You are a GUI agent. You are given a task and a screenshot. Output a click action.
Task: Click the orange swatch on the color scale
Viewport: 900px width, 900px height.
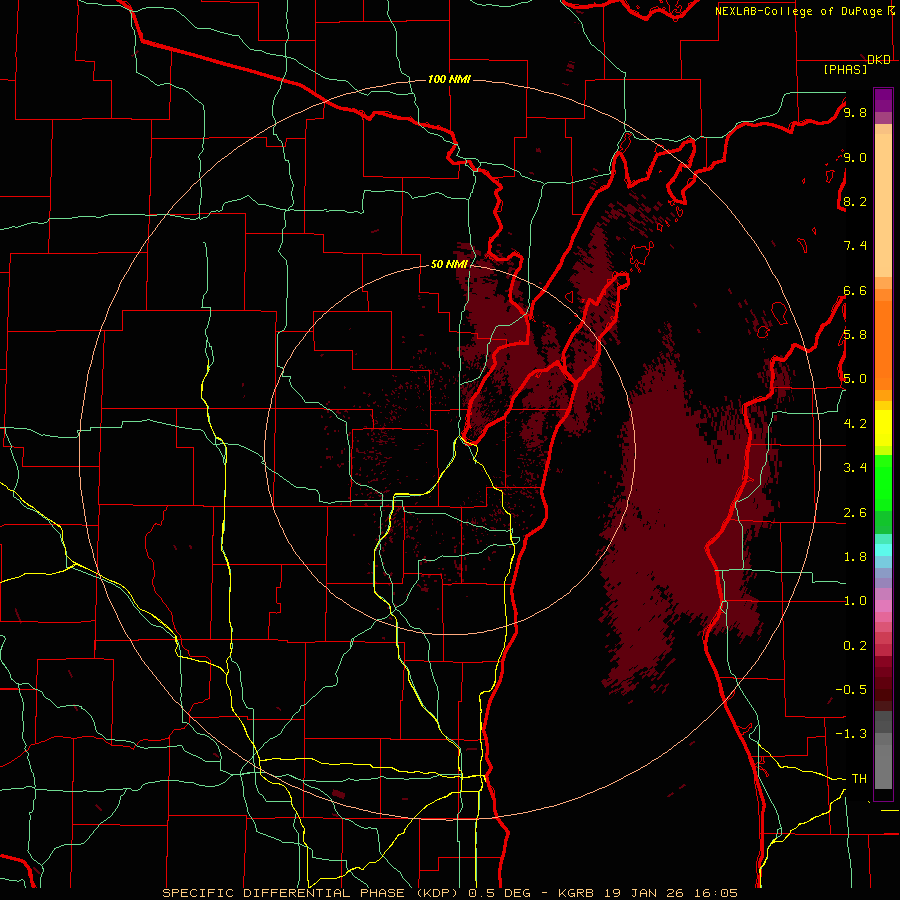click(x=883, y=344)
